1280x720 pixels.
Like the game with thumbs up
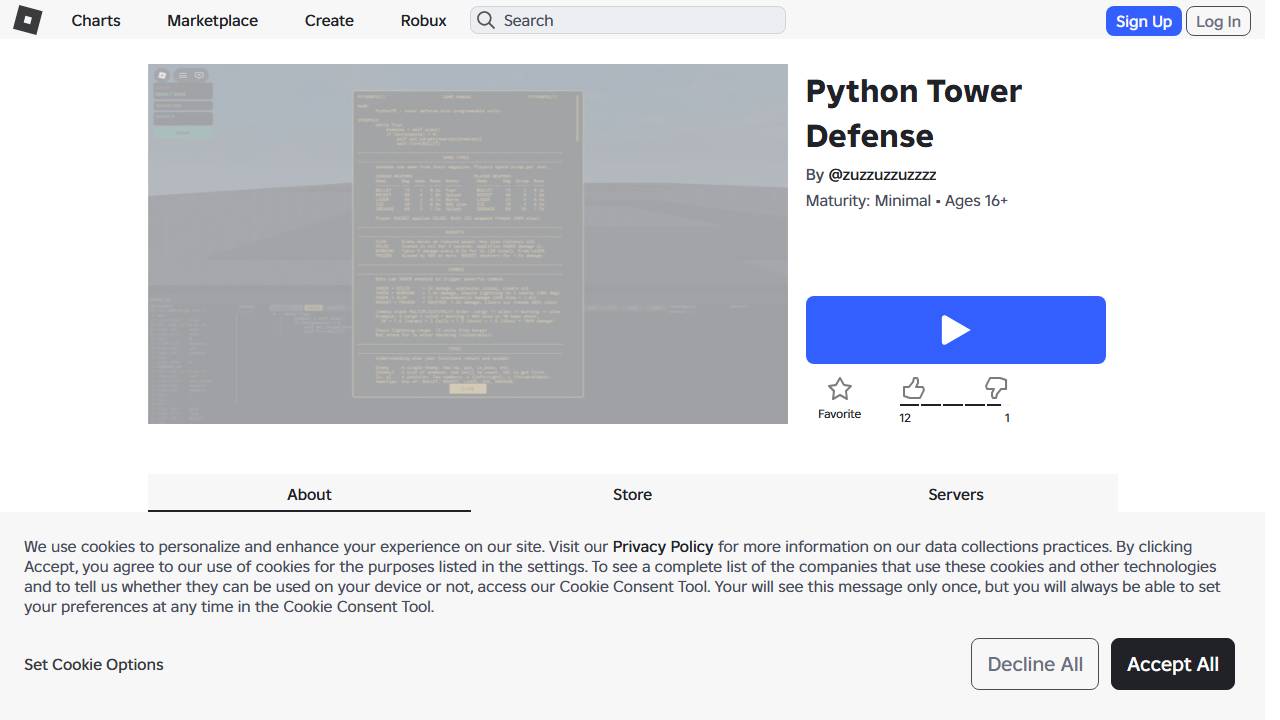pos(913,388)
